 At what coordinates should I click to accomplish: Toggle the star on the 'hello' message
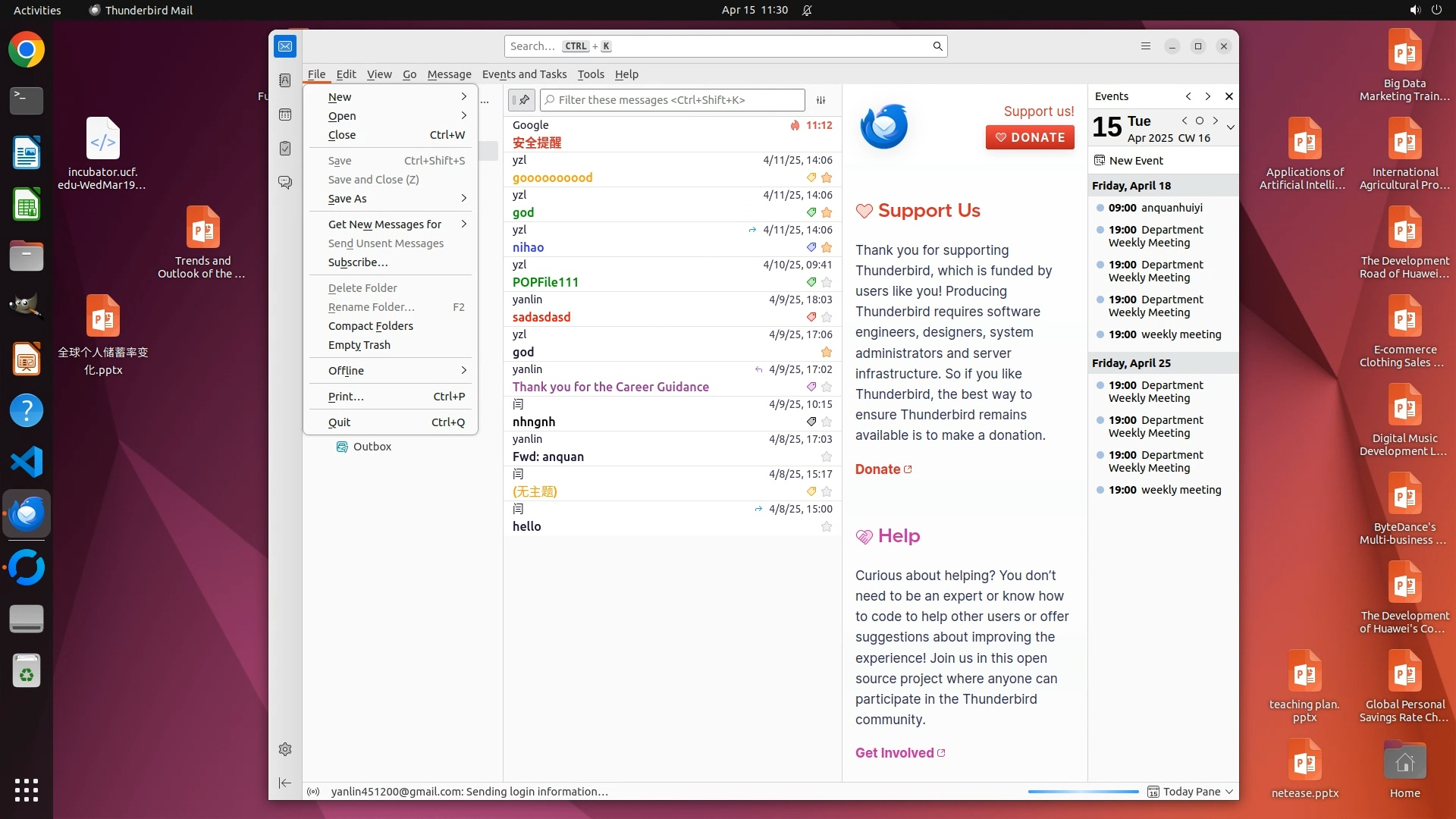[x=827, y=526]
